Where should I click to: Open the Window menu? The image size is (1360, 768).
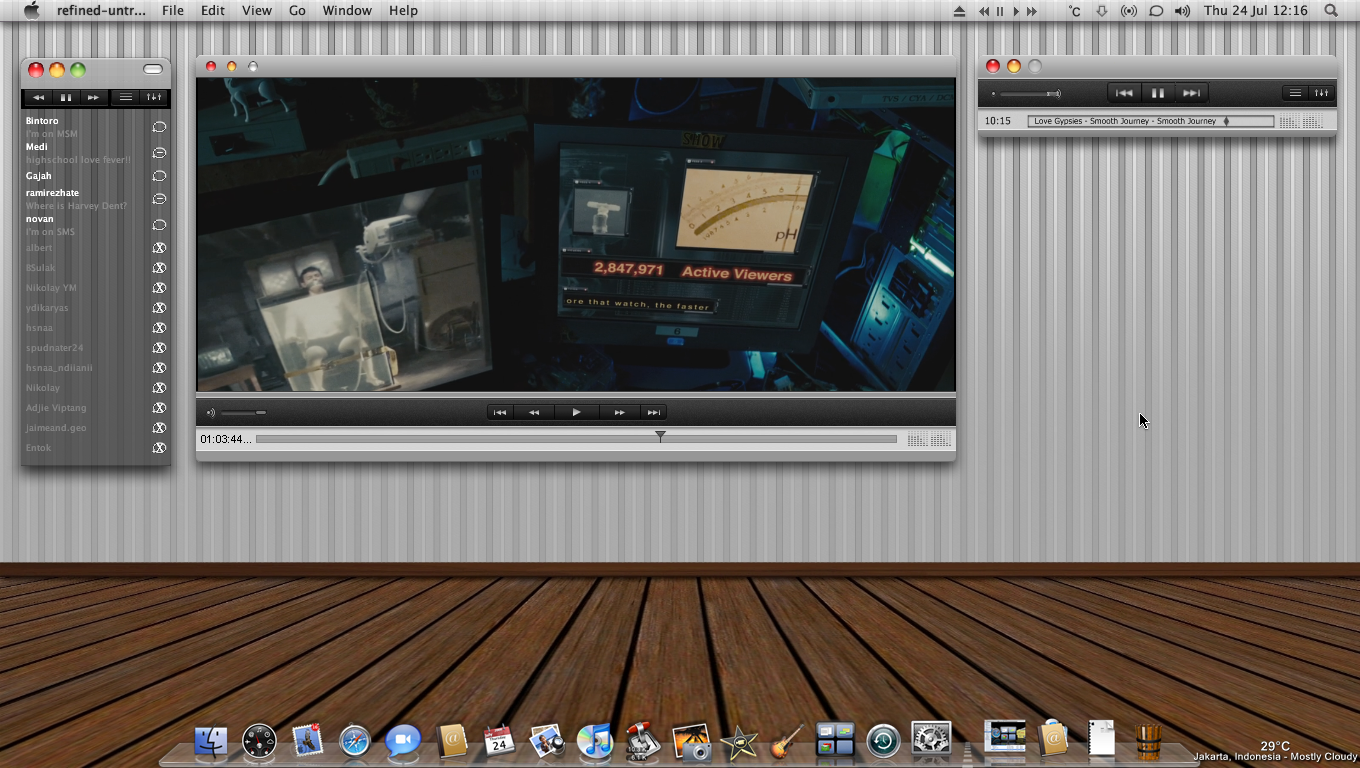point(347,10)
